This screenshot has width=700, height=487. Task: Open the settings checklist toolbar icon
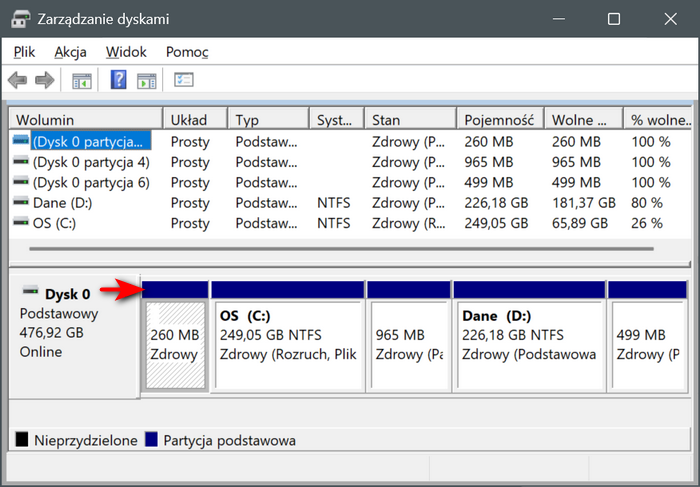[x=184, y=80]
